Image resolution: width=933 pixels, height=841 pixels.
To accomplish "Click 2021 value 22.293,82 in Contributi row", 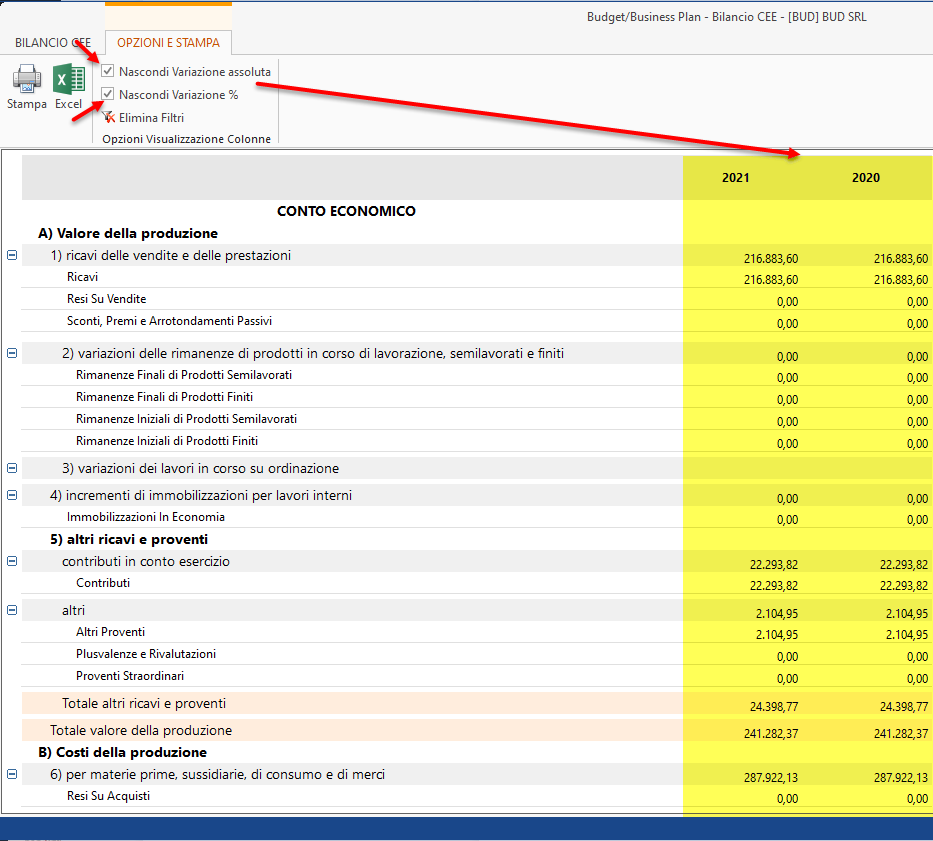I will coord(774,586).
